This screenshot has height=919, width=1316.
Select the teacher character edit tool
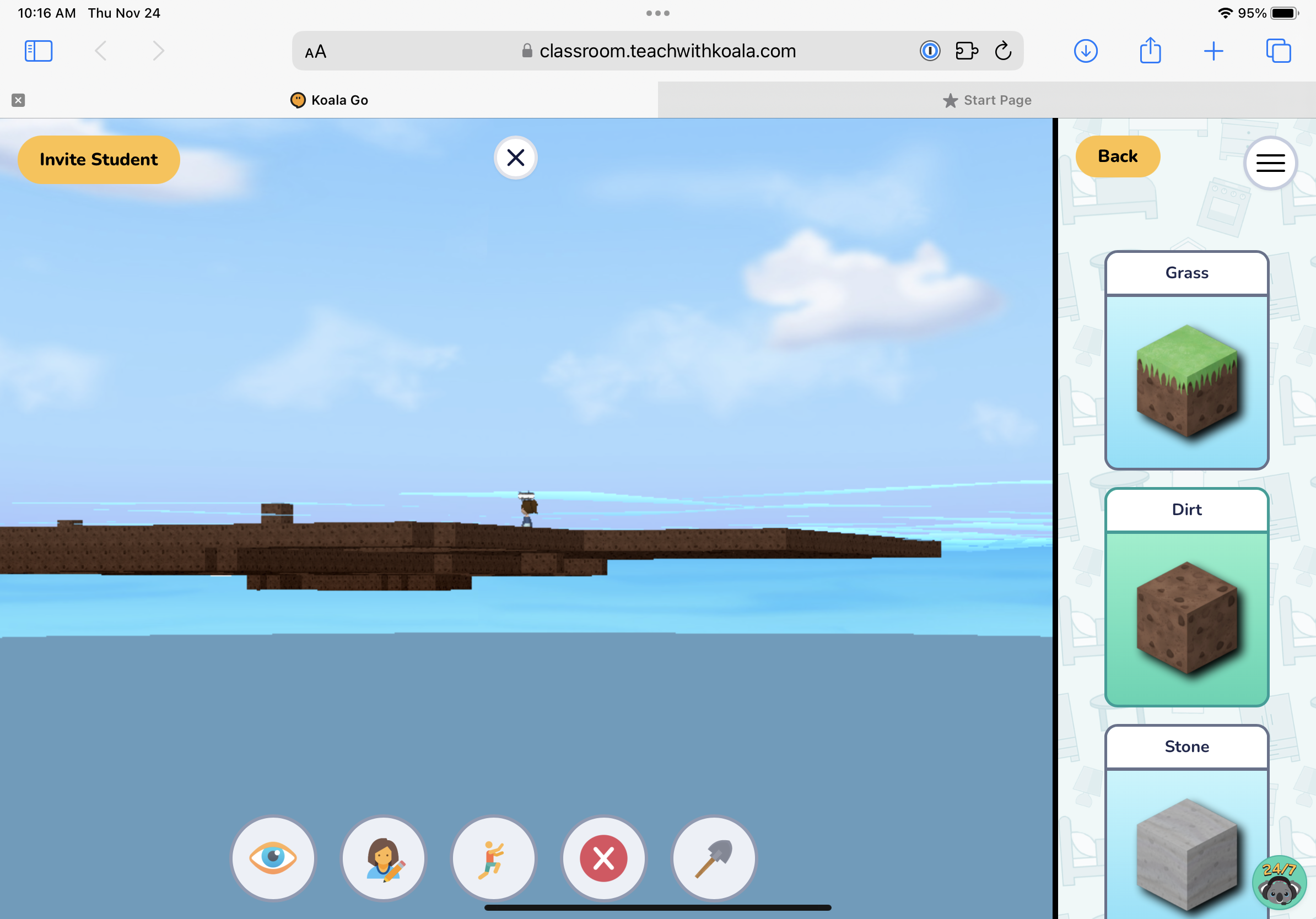pos(384,858)
